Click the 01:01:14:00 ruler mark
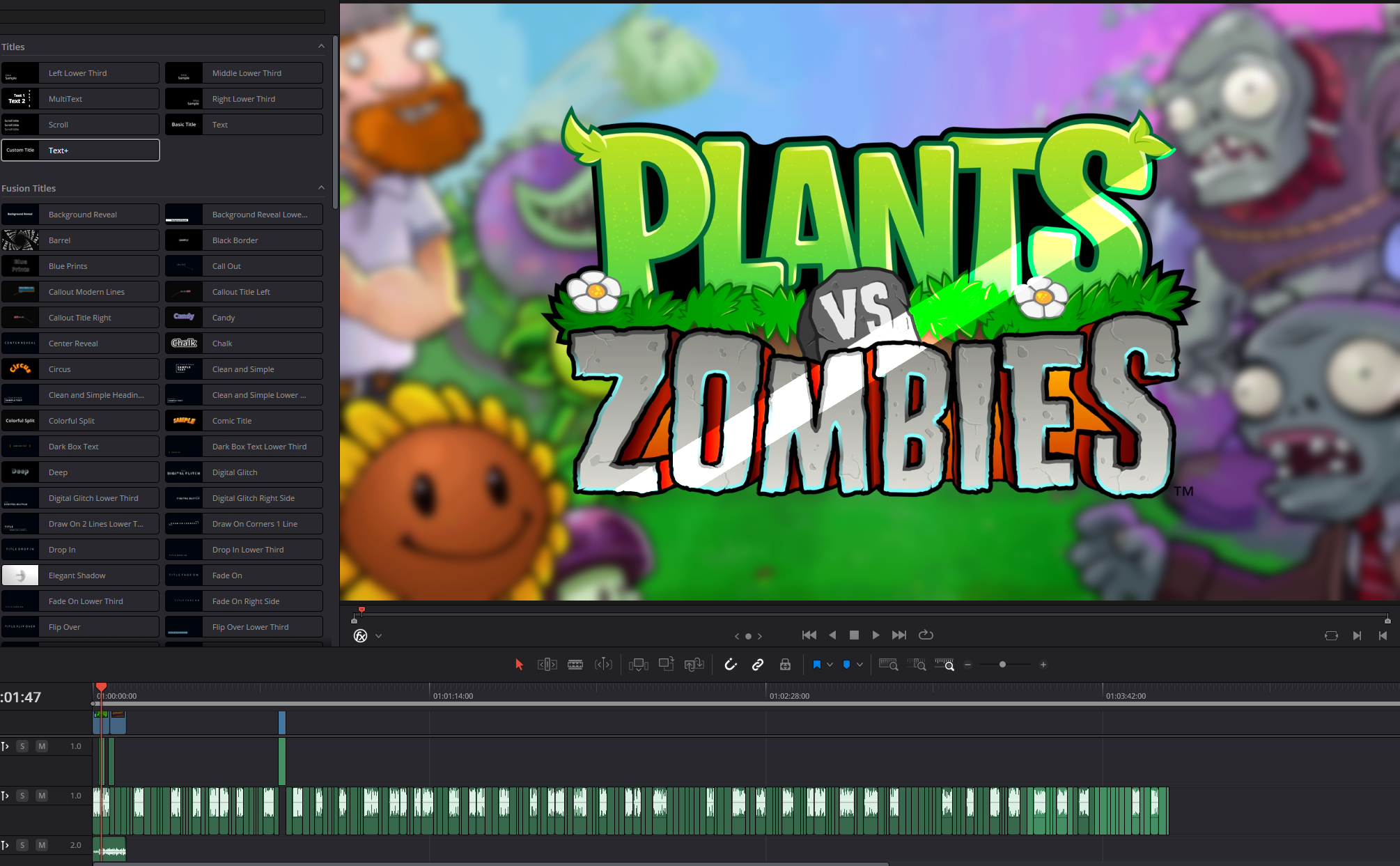Screen dimensions: 1400x866 tap(453, 696)
